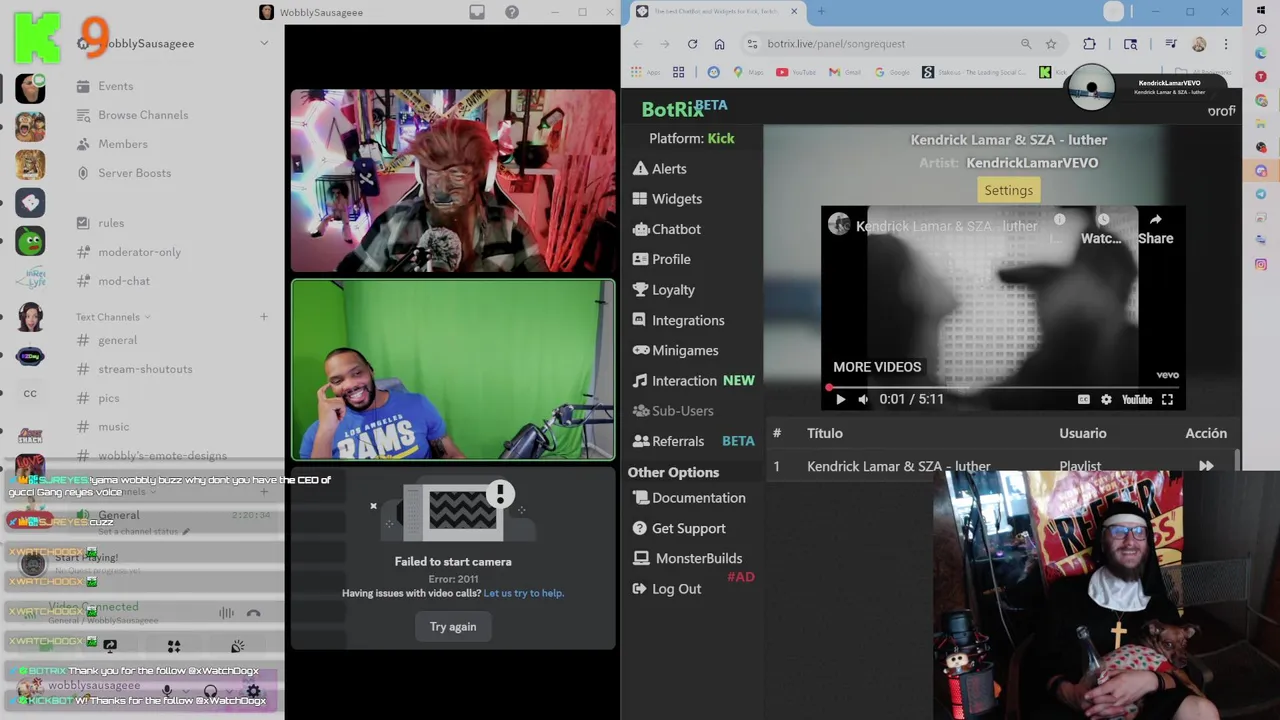The height and width of the screenshot is (720, 1280).
Task: Select the "Kendrick Lamar & SZA - luther" row title
Action: [898, 466]
